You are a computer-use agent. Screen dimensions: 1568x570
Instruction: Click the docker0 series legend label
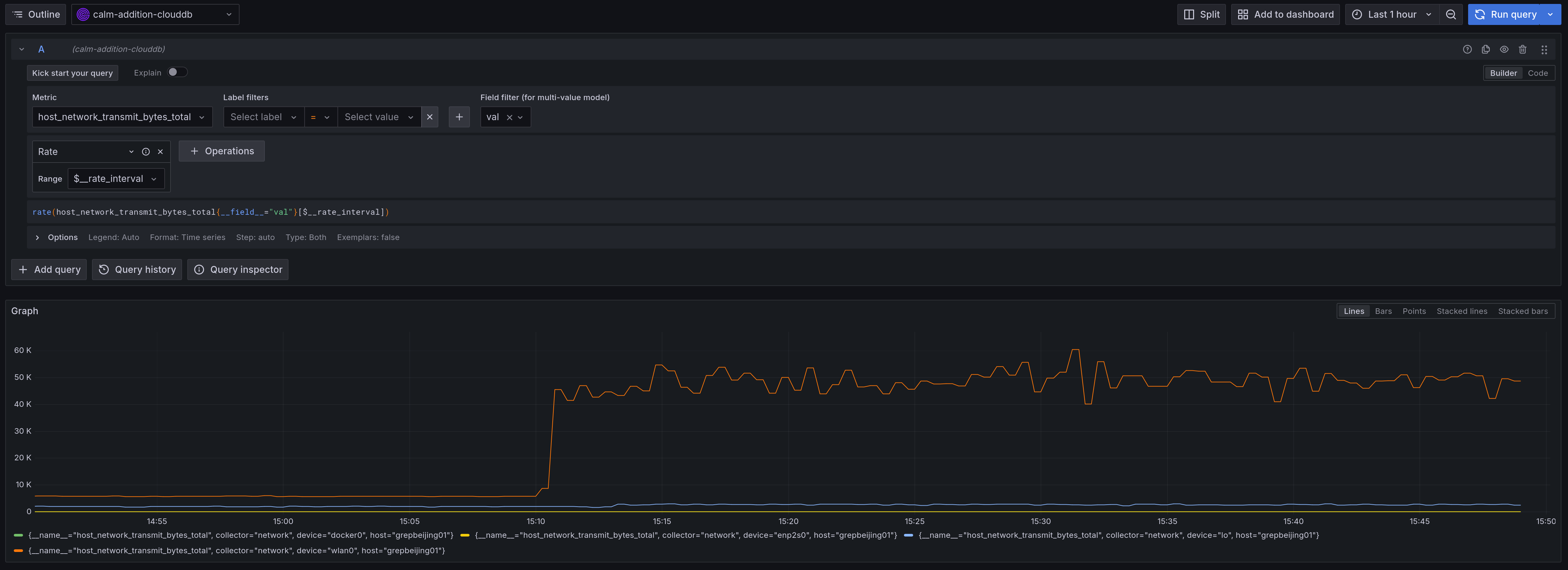pos(241,535)
